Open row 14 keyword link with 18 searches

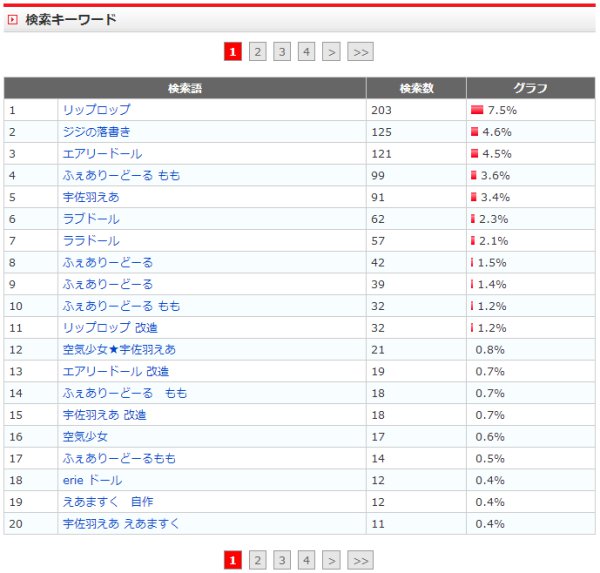click(x=125, y=393)
